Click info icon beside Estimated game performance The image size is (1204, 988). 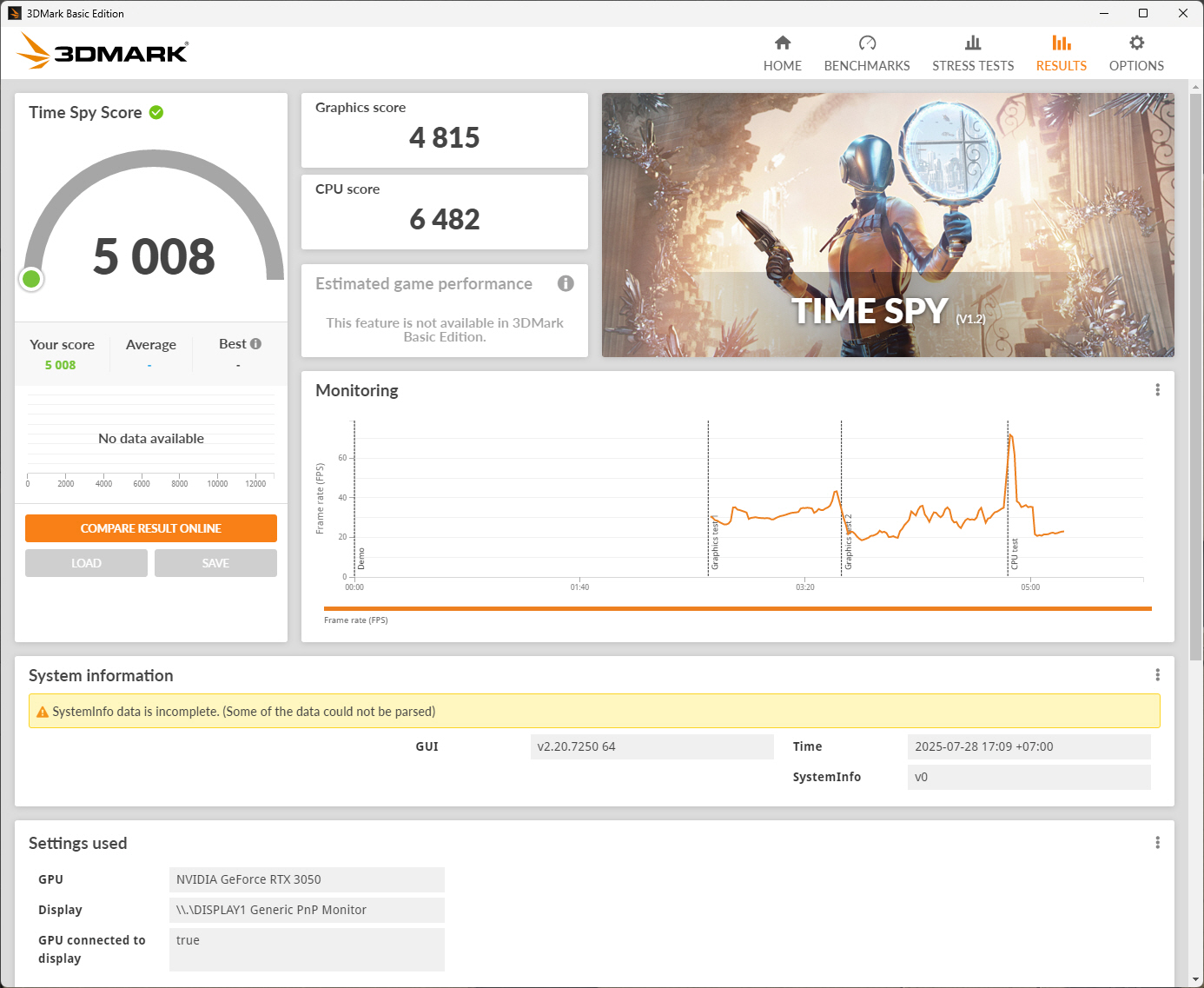[x=566, y=283]
